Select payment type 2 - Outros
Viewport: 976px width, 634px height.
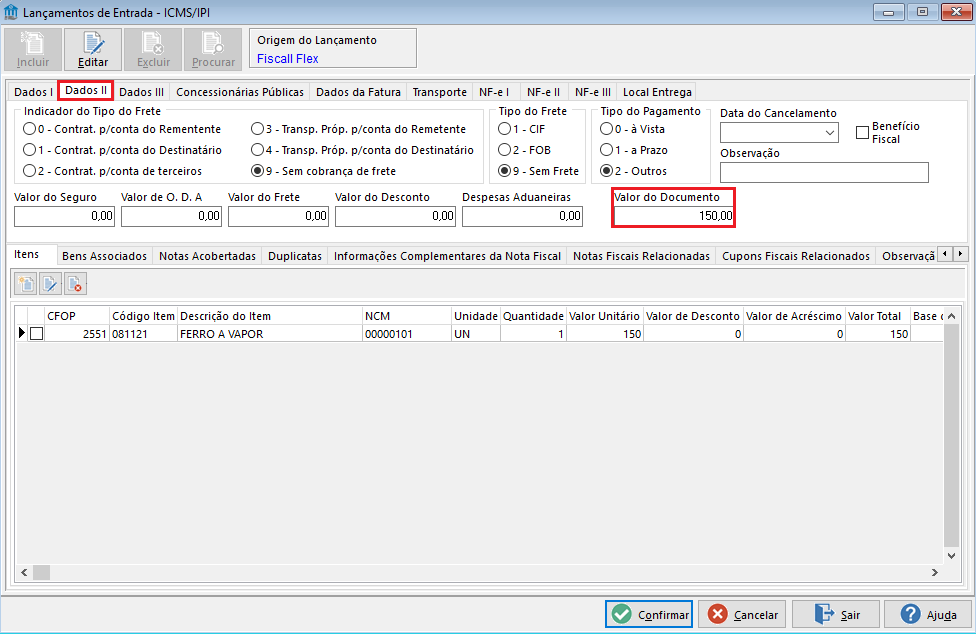[x=634, y=171]
